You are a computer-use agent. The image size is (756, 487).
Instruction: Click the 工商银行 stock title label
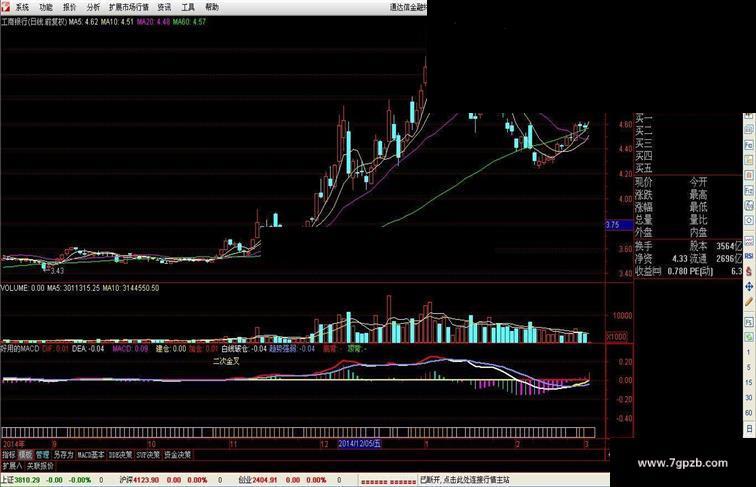34,22
